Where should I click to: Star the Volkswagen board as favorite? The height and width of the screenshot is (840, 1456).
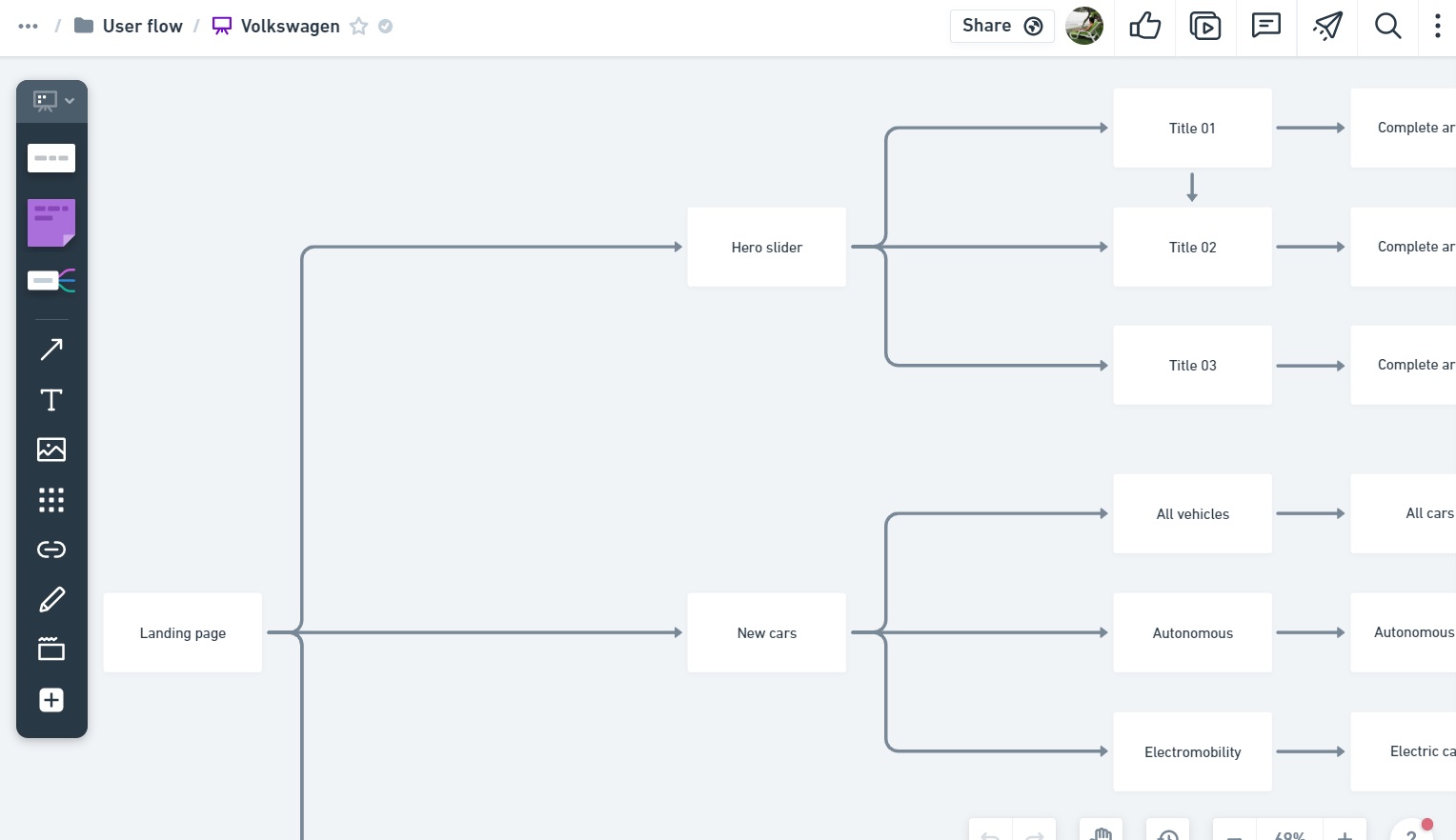pos(358,27)
